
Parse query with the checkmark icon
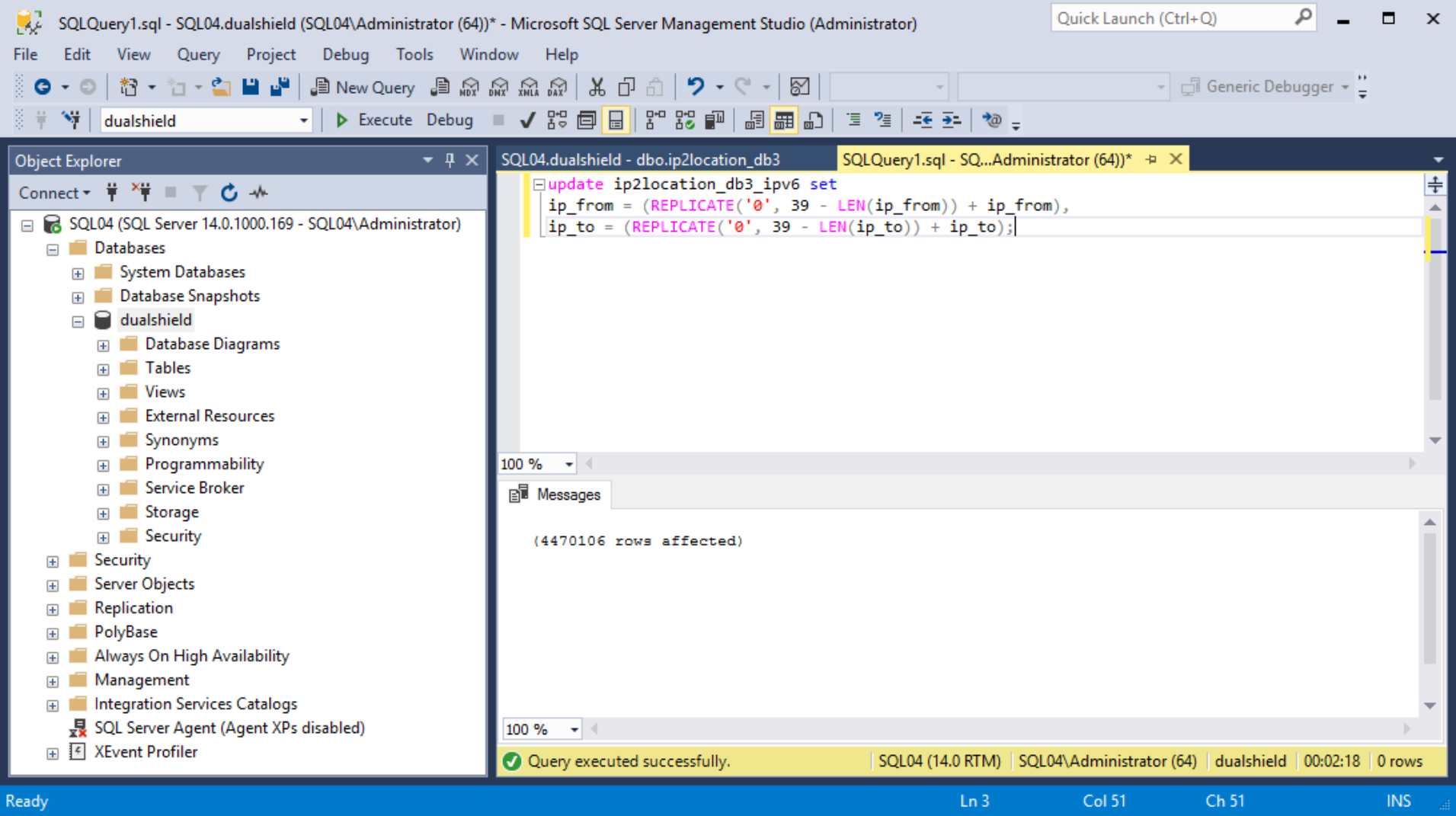pyautogui.click(x=527, y=120)
